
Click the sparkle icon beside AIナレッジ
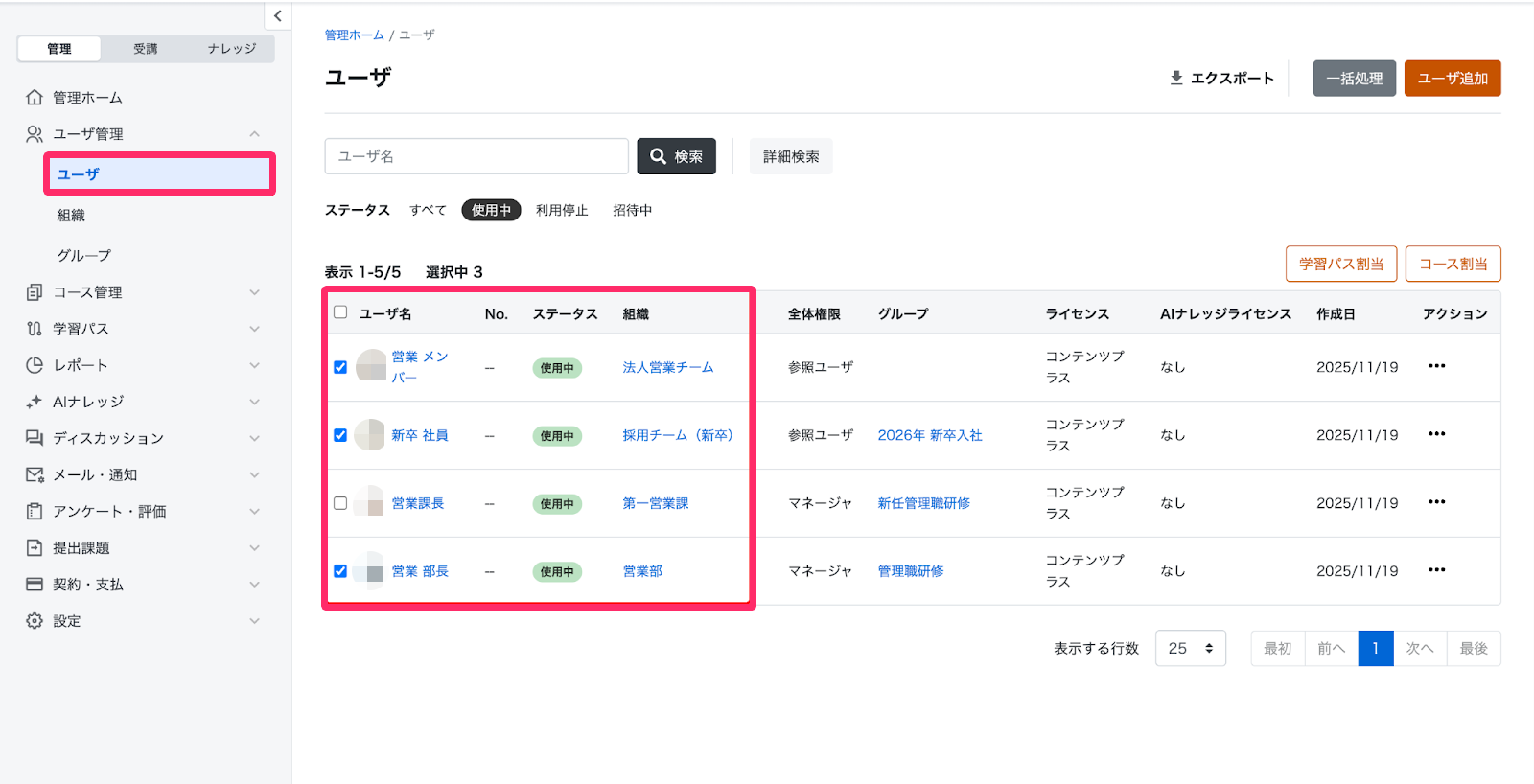point(35,402)
